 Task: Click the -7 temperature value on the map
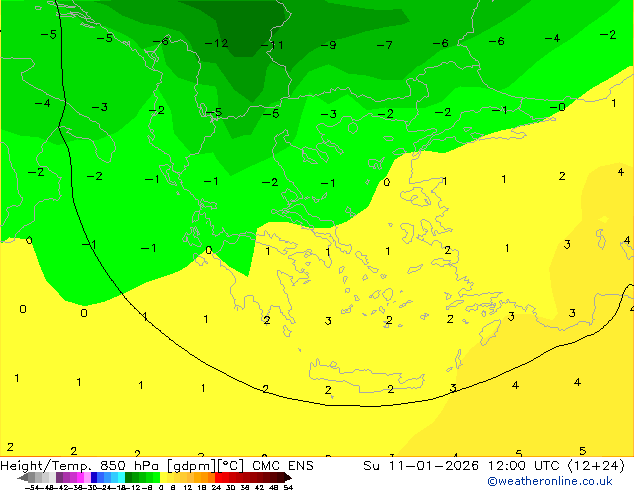(x=385, y=45)
